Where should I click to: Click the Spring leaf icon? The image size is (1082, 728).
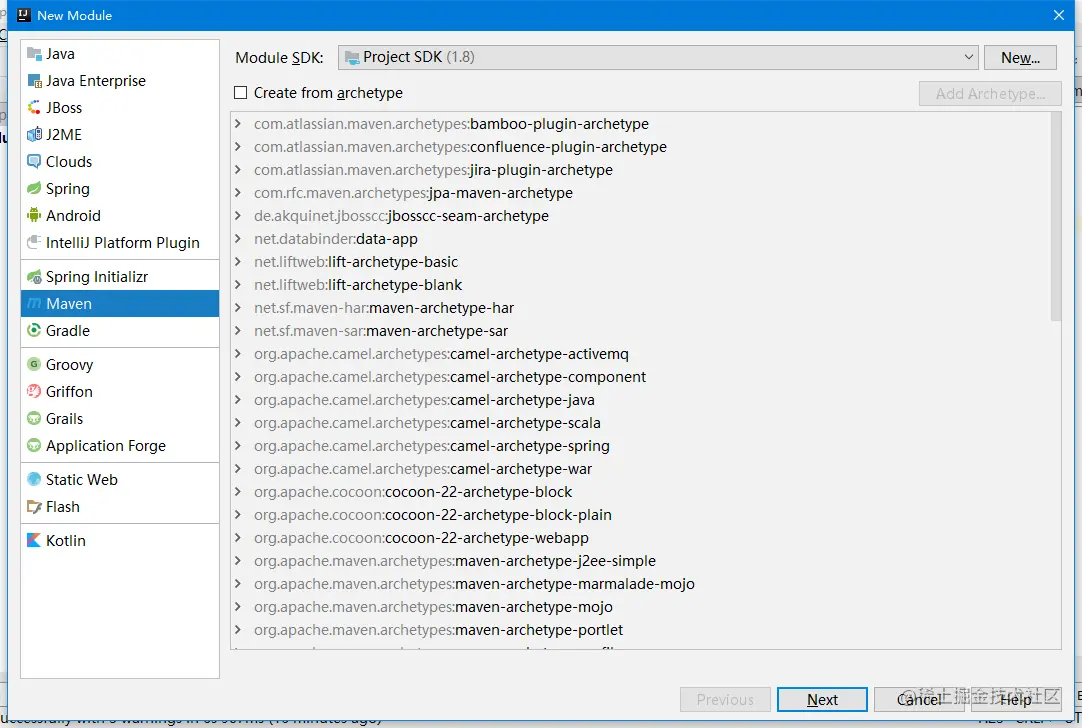pos(34,188)
